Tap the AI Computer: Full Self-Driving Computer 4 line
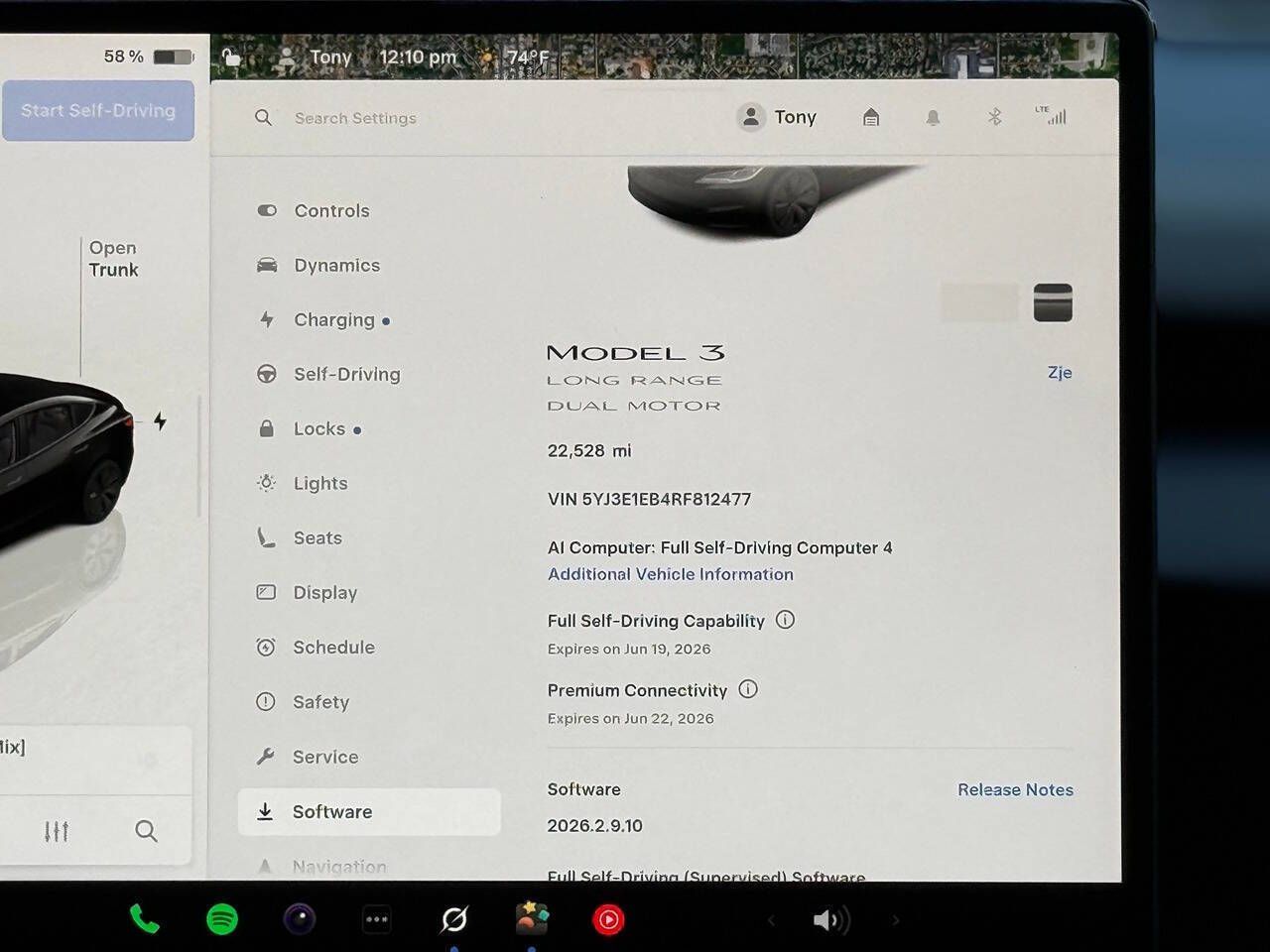Screen dimensions: 1270x952 tap(719, 547)
